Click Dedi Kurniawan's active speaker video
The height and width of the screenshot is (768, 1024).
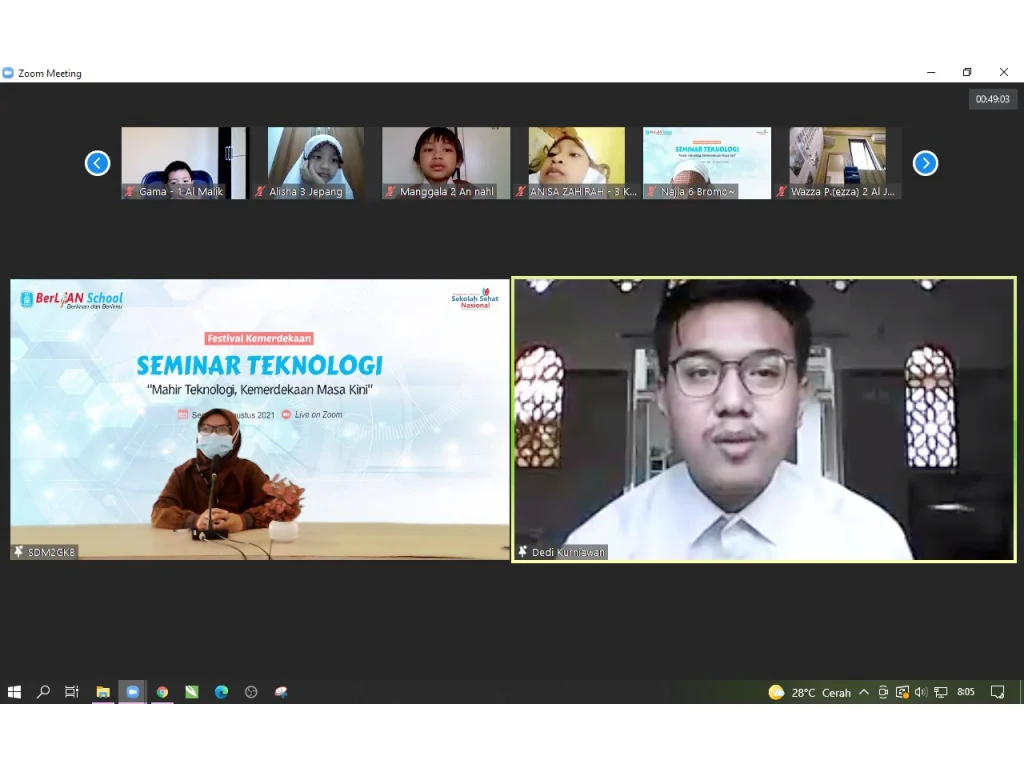[764, 419]
